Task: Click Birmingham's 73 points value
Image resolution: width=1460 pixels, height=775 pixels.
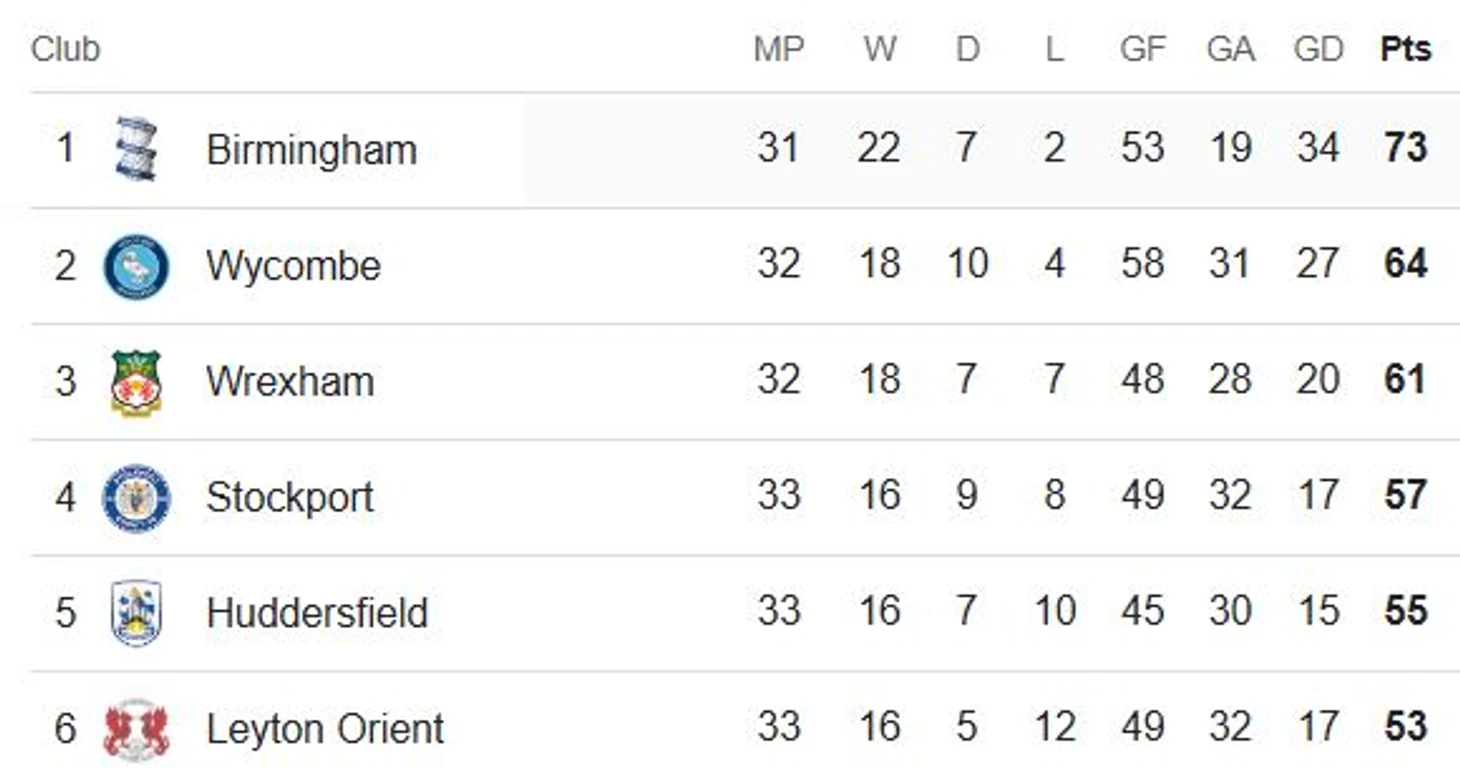Action: 1405,149
